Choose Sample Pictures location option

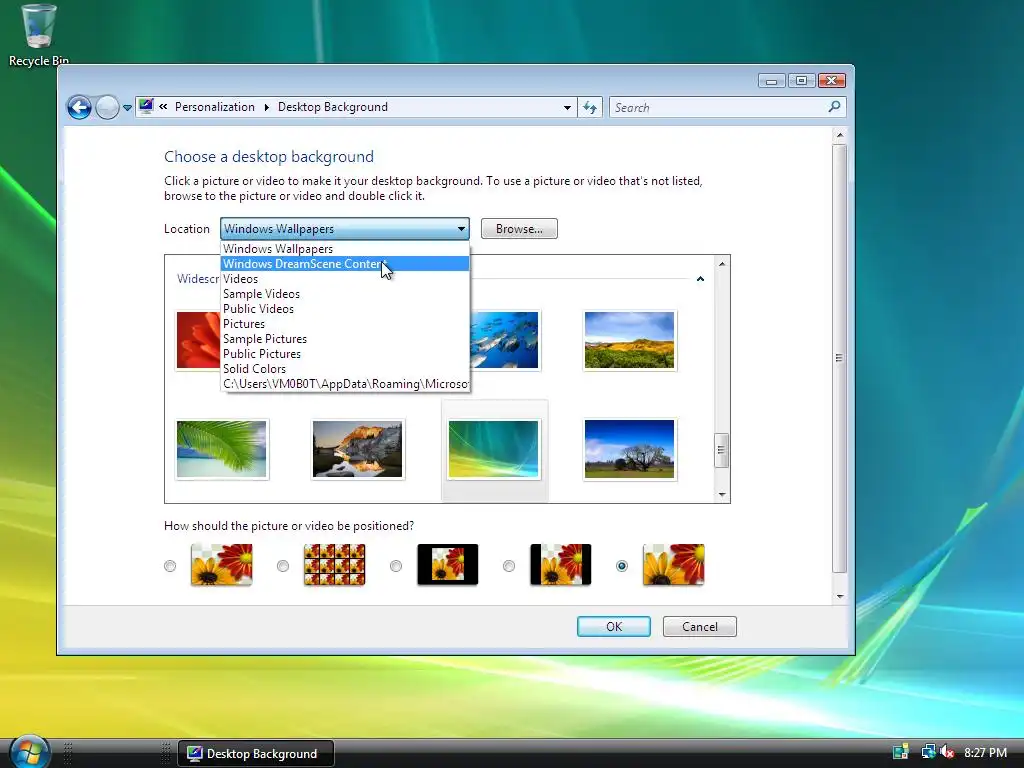click(345, 339)
